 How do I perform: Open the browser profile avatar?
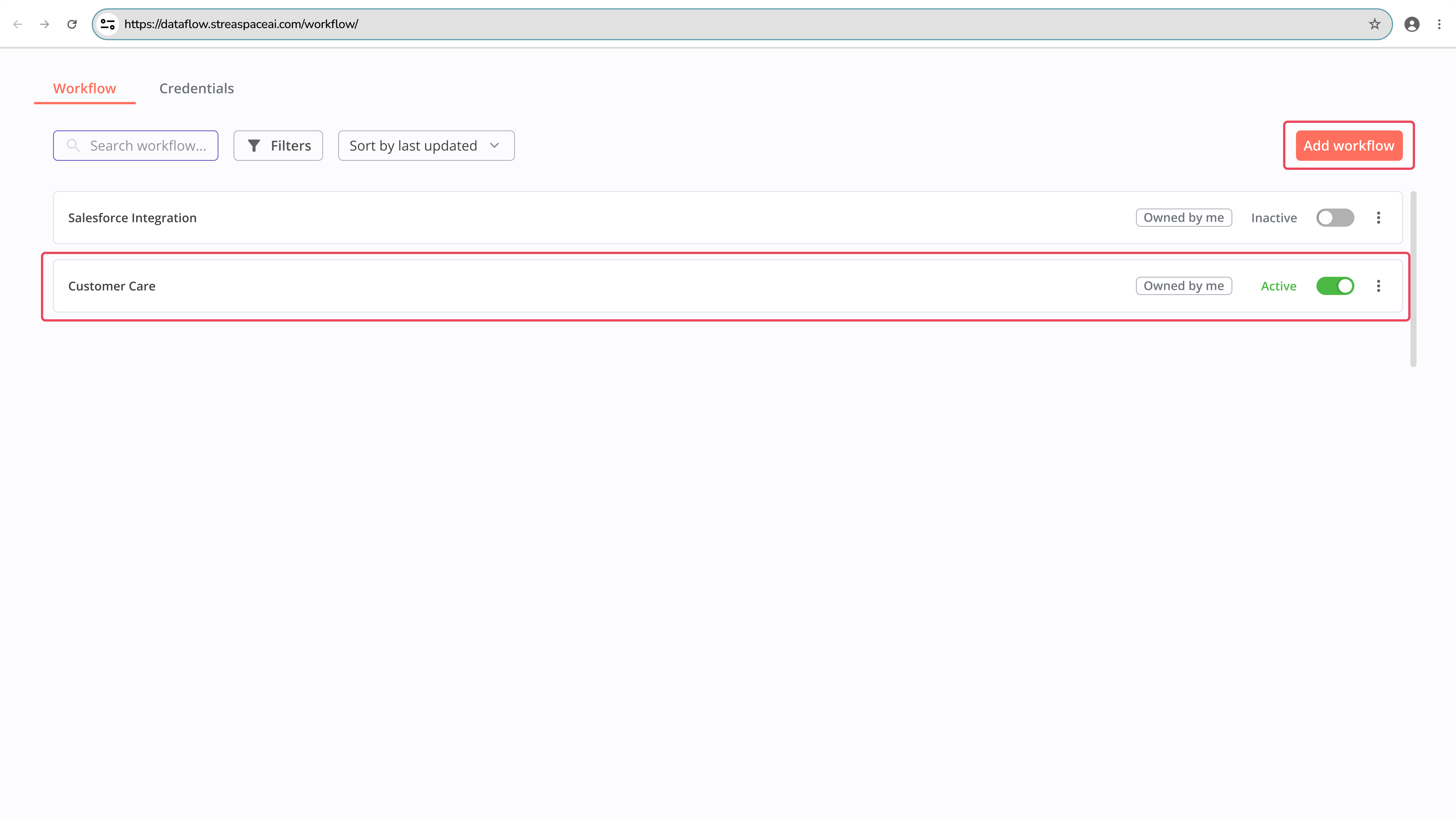point(1412,24)
